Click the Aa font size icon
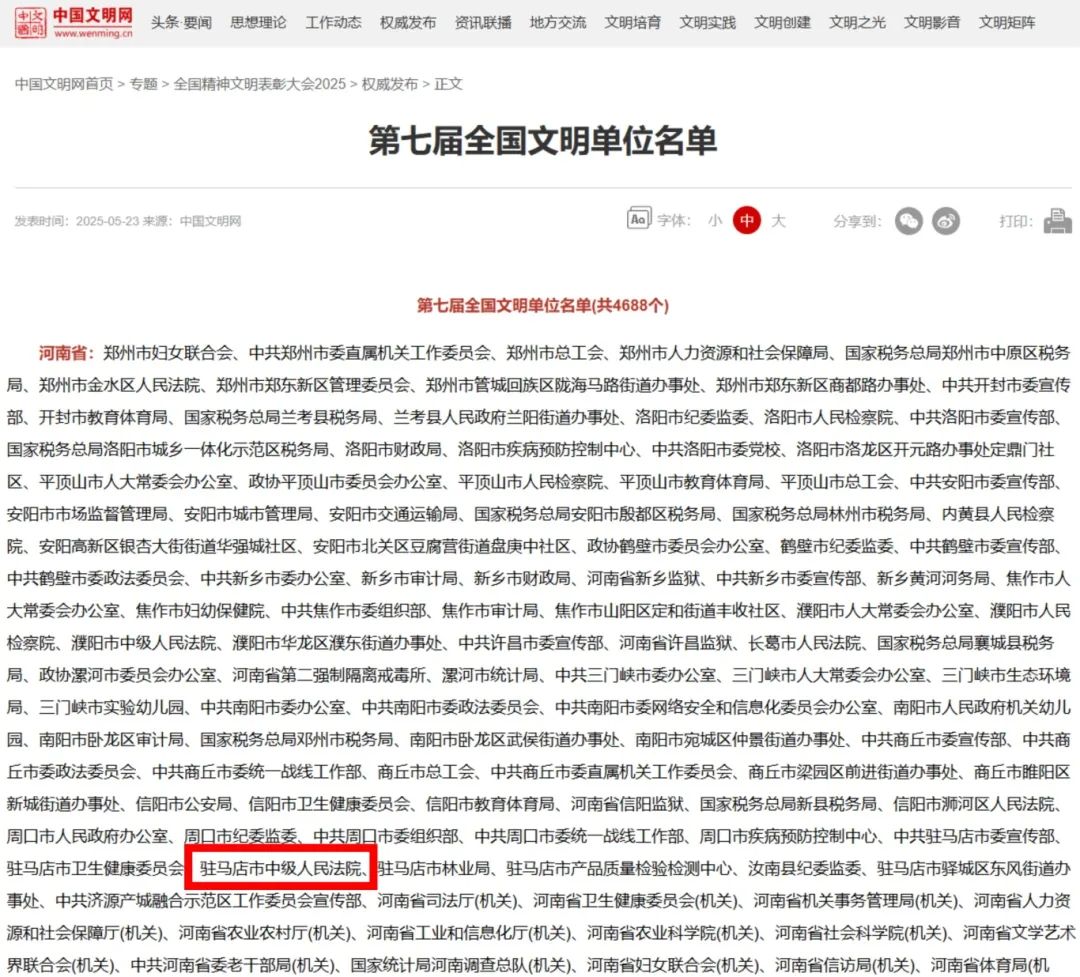This screenshot has height=977, width=1080. pyautogui.click(x=638, y=220)
